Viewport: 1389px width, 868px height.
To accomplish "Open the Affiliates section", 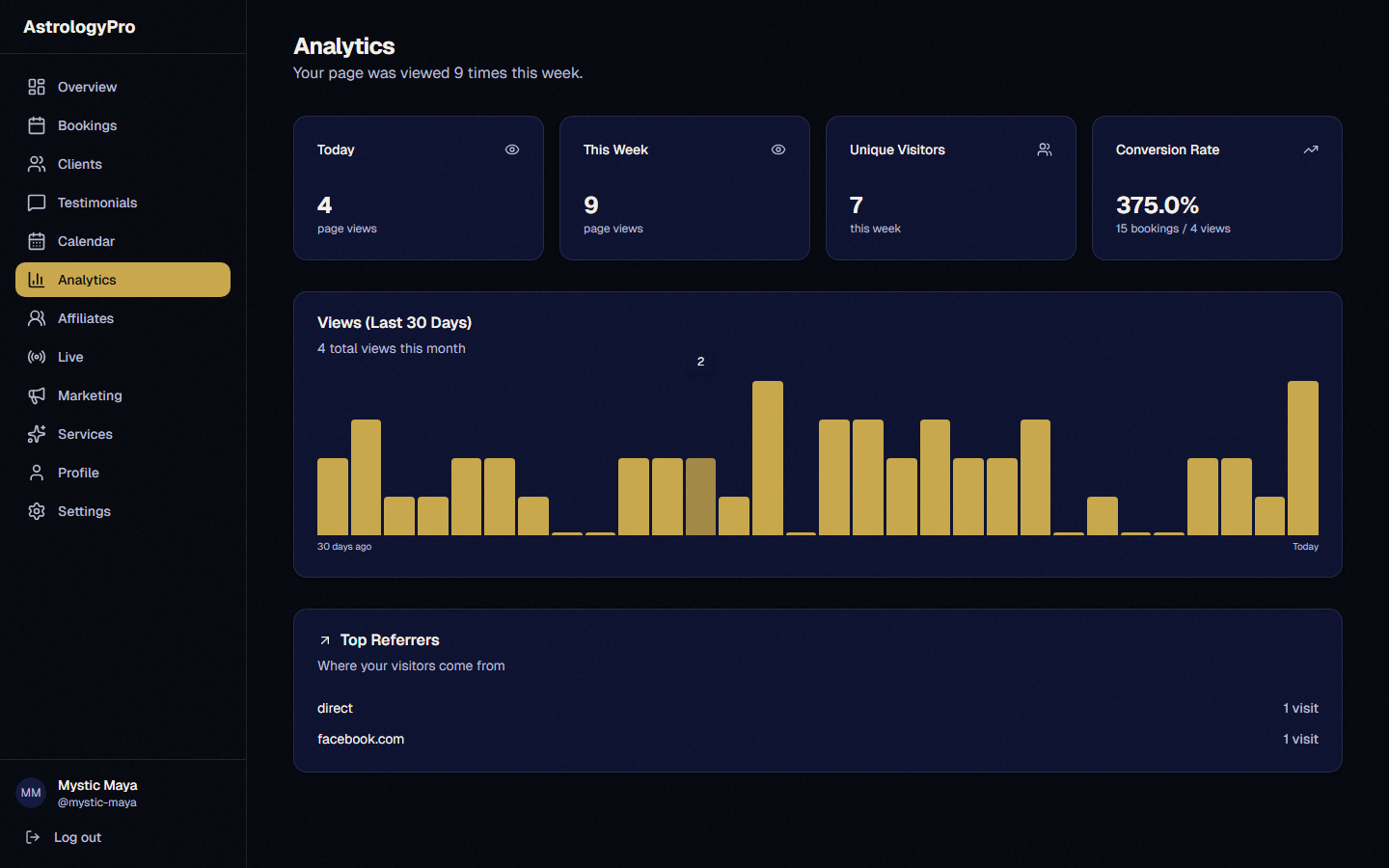I will pyautogui.click(x=87, y=317).
